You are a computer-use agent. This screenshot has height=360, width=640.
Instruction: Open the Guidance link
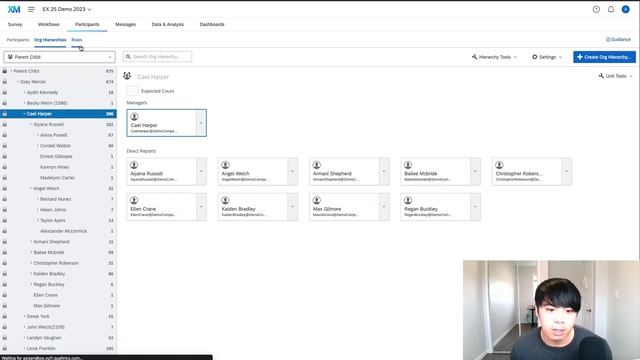tap(618, 40)
